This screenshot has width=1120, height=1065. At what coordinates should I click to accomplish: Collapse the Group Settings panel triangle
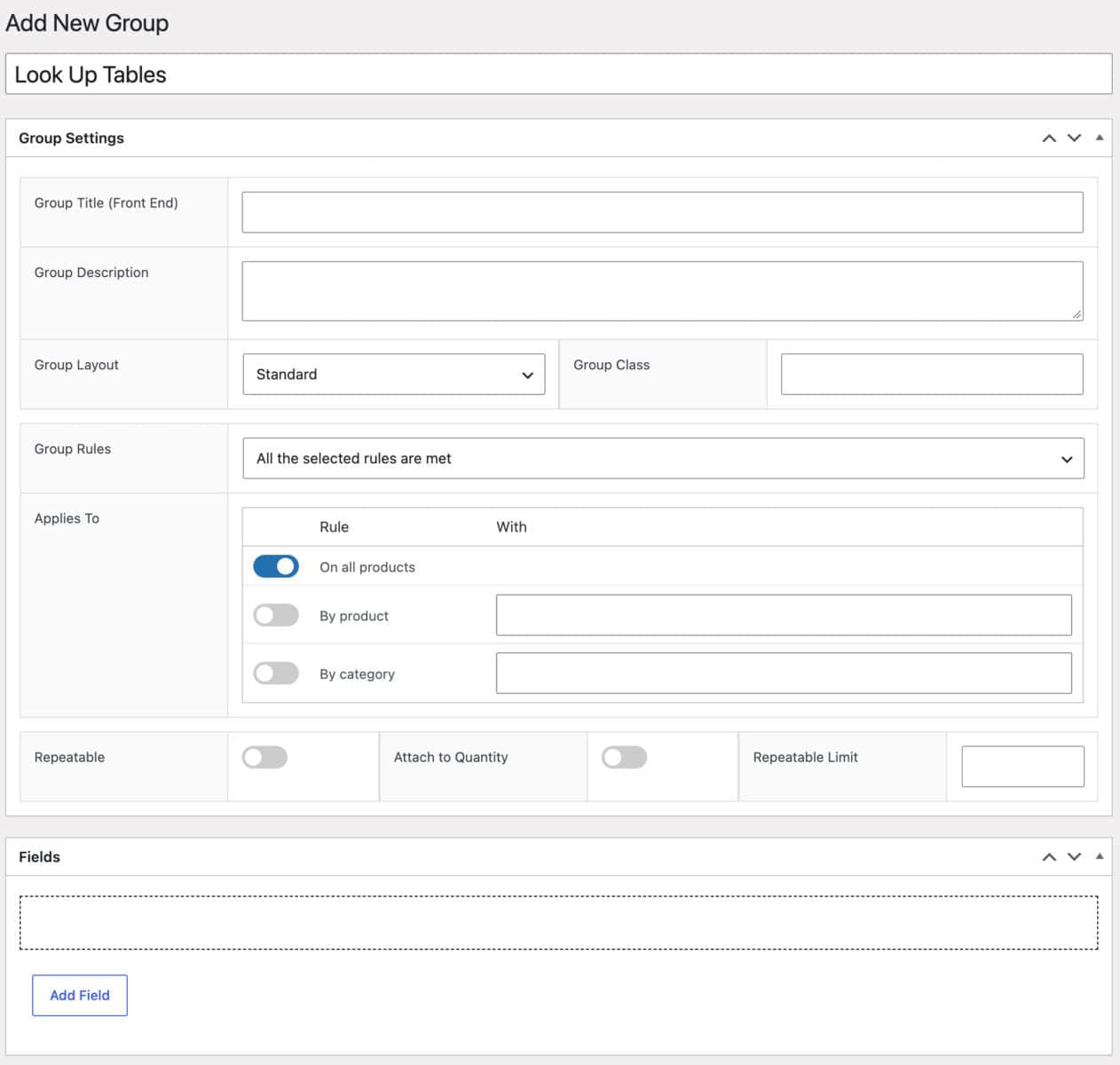tap(1100, 138)
